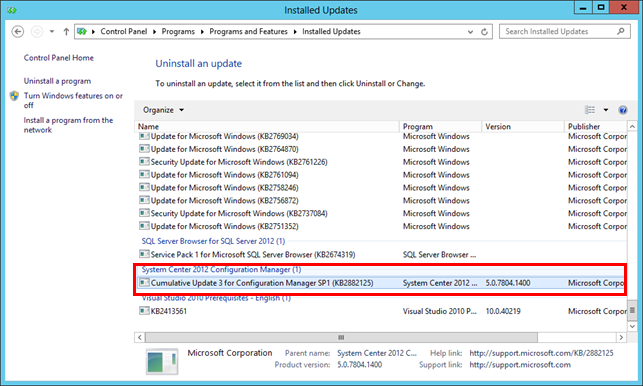Collapse Visual Studio 2010 Prerequisites group
643x386 pixels.
[x=216, y=298]
